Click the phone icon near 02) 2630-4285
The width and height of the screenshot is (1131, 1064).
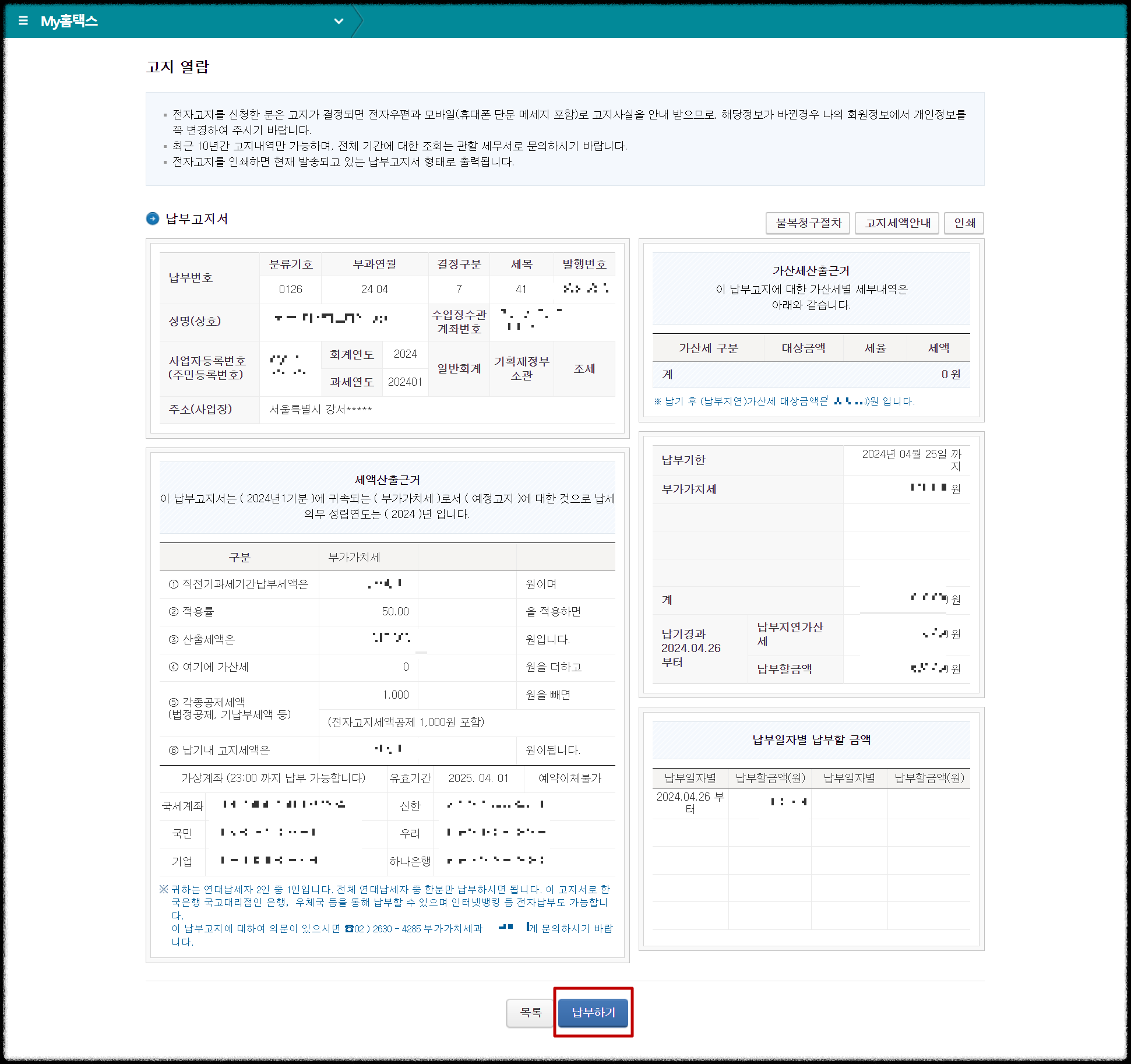coord(349,929)
